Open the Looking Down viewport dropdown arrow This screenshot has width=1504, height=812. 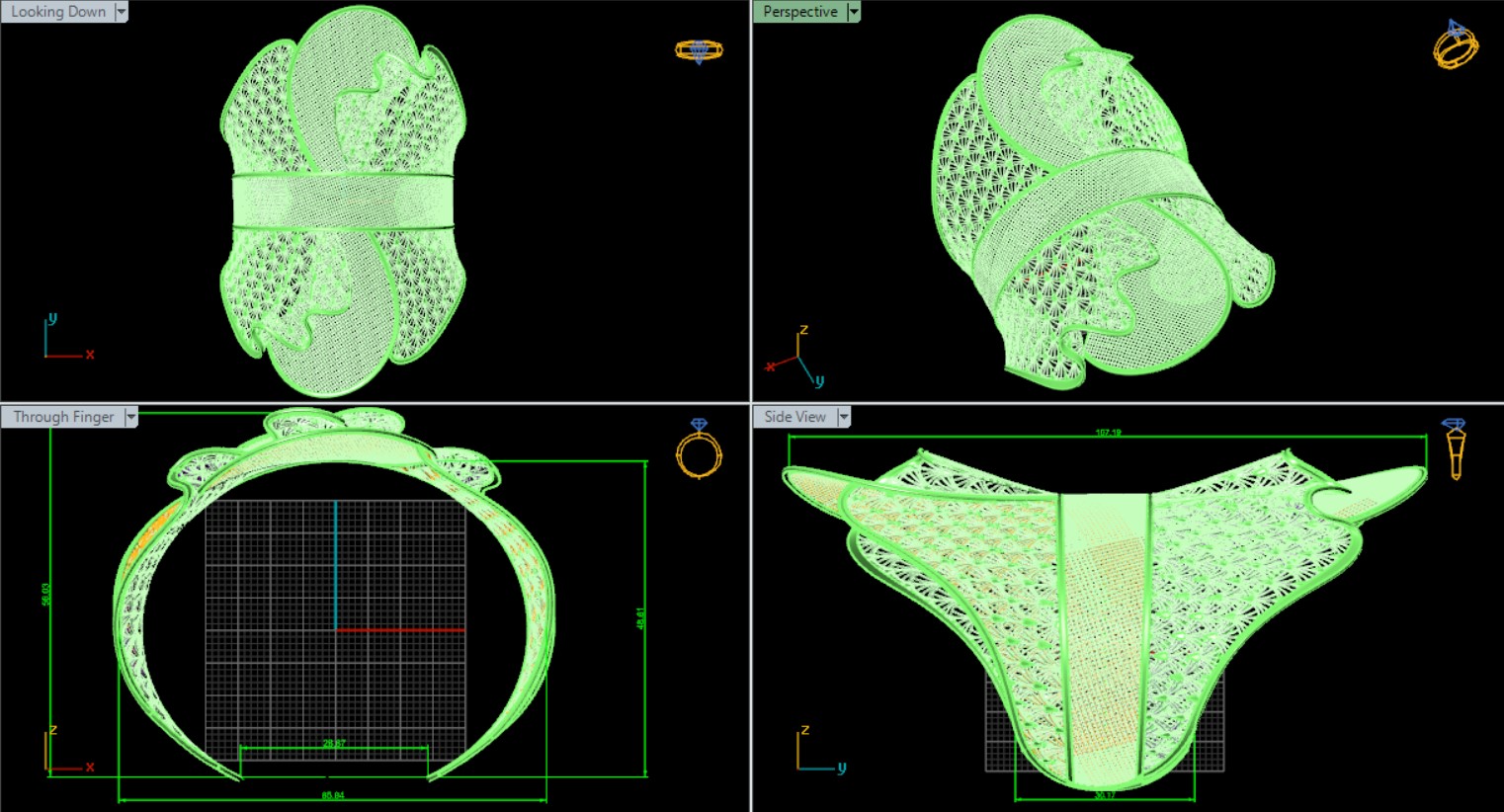coord(122,12)
